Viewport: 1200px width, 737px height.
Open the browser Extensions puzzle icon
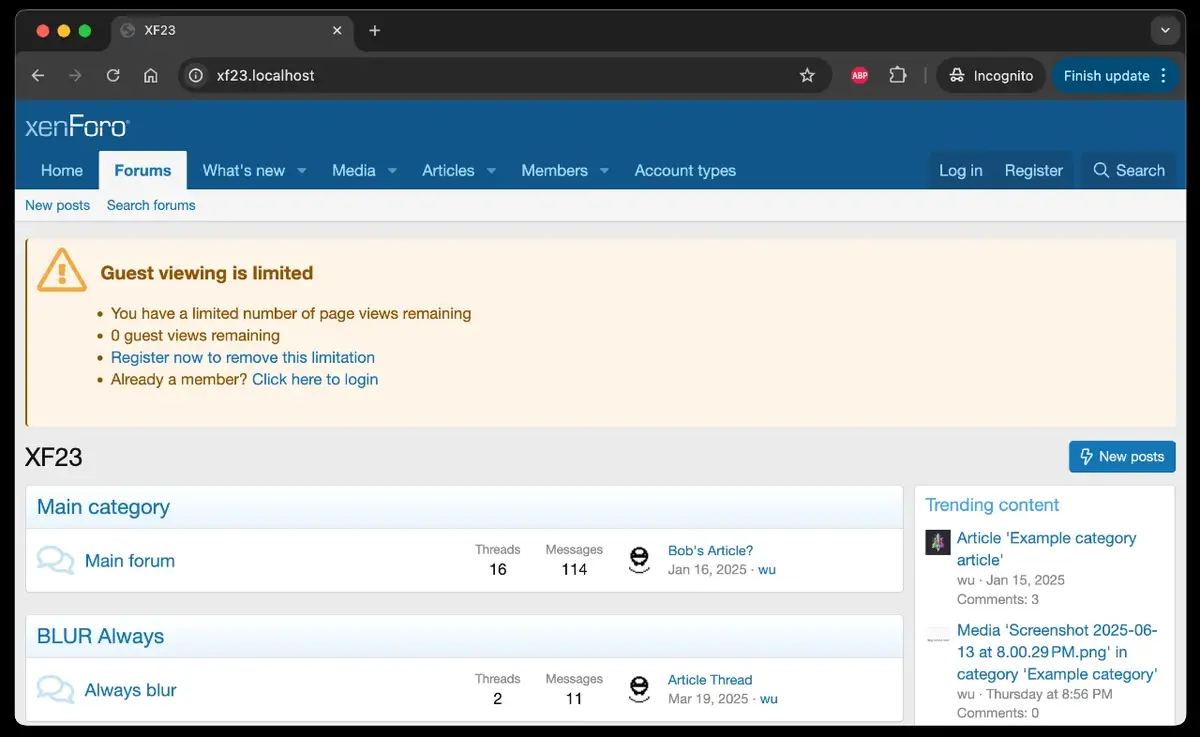(897, 76)
